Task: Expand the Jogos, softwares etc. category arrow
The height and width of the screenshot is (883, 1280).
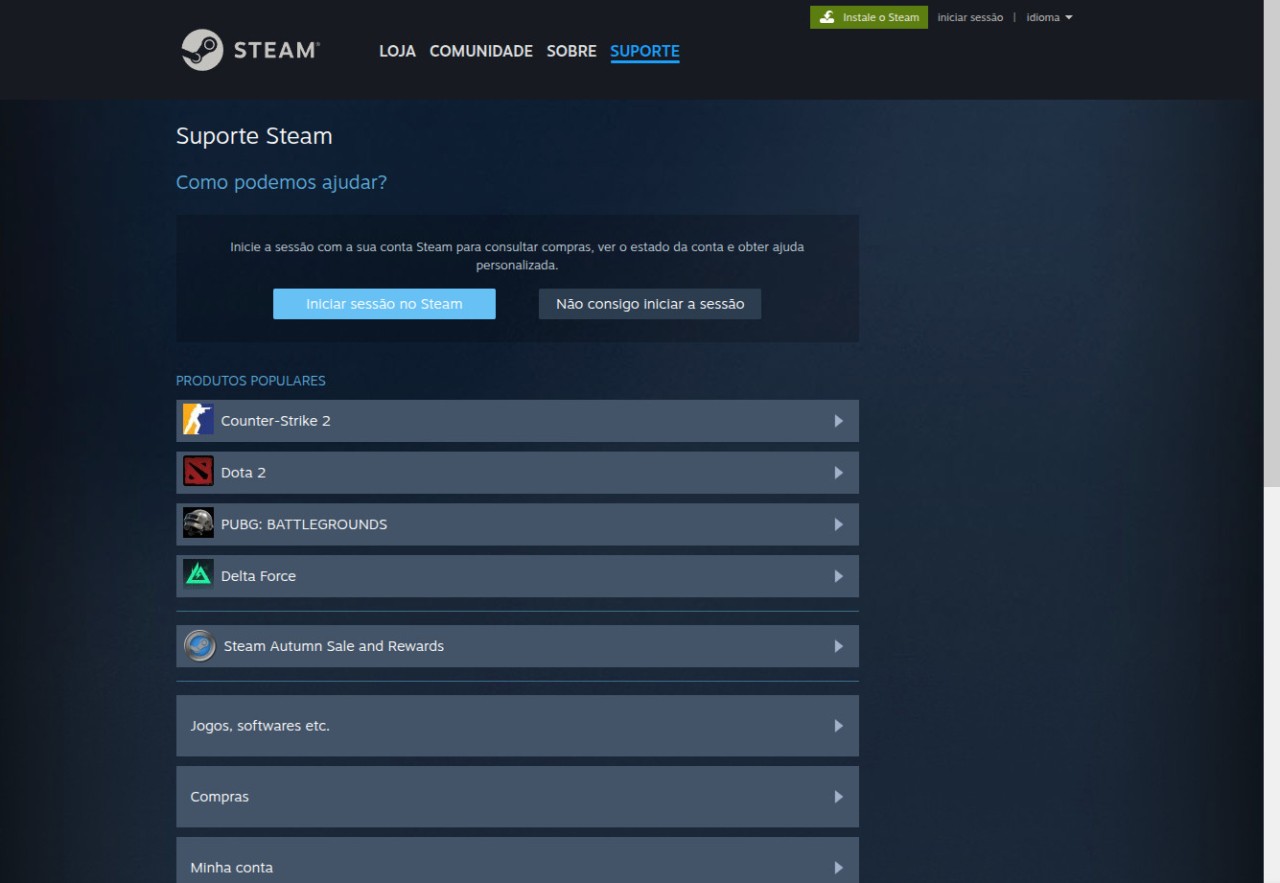Action: pyautogui.click(x=838, y=726)
